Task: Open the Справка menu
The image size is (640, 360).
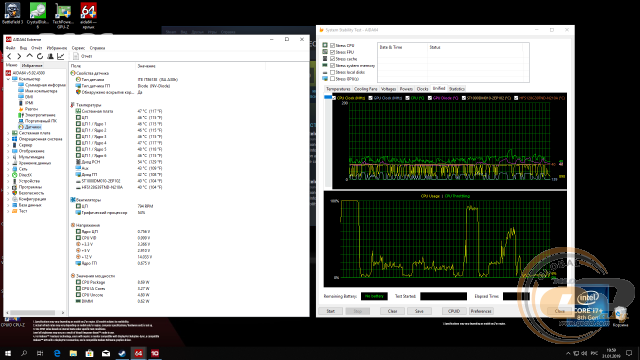Action: [x=97, y=48]
